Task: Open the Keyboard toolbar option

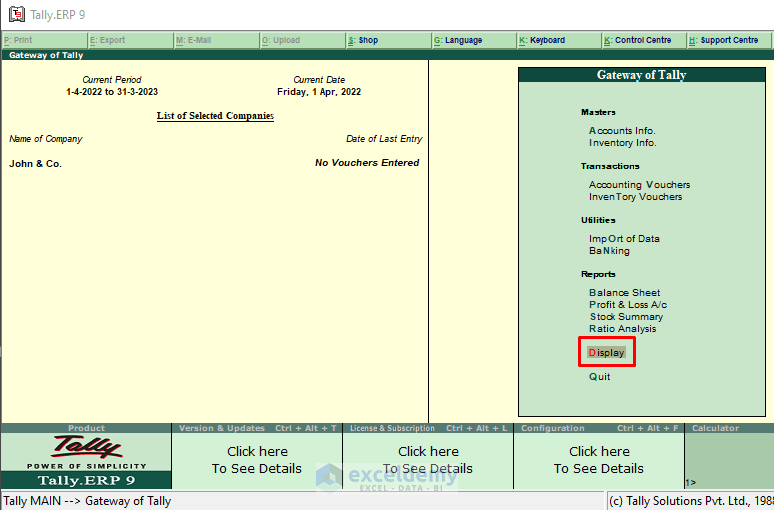Action: tap(559, 40)
